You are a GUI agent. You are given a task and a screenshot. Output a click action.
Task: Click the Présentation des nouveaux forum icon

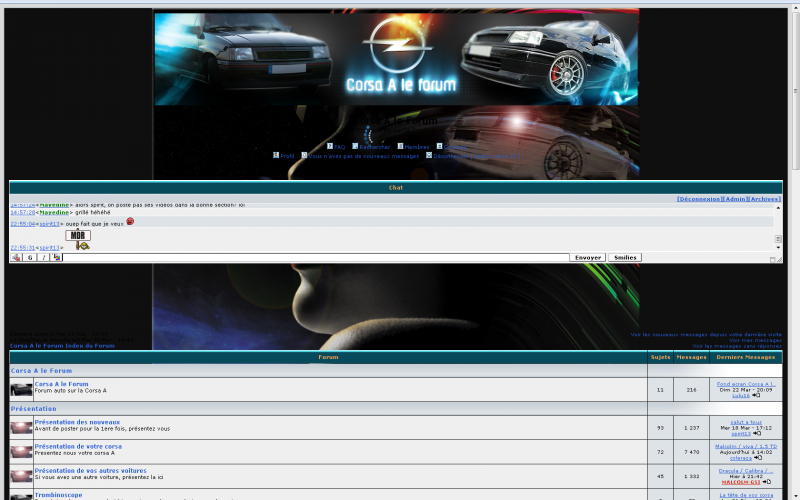coord(21,428)
